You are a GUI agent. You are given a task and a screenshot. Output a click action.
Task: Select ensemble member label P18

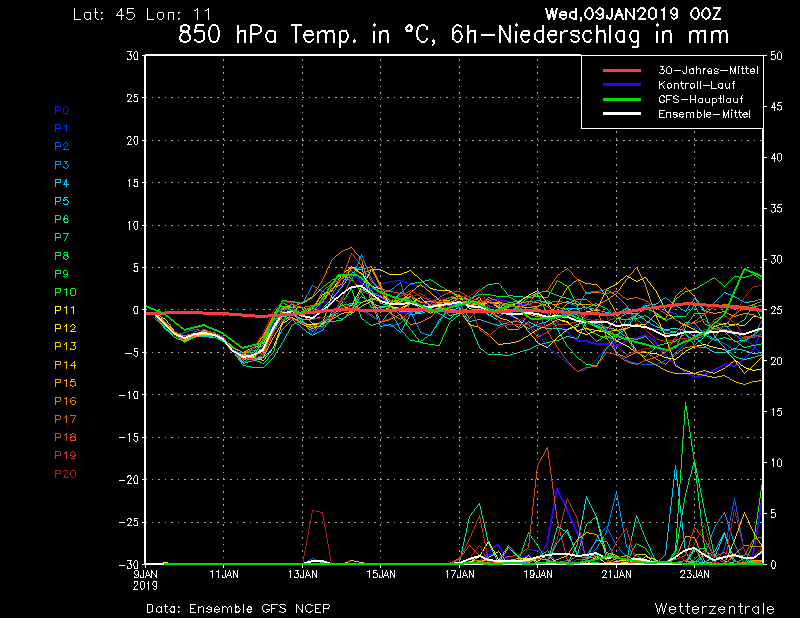tap(65, 437)
